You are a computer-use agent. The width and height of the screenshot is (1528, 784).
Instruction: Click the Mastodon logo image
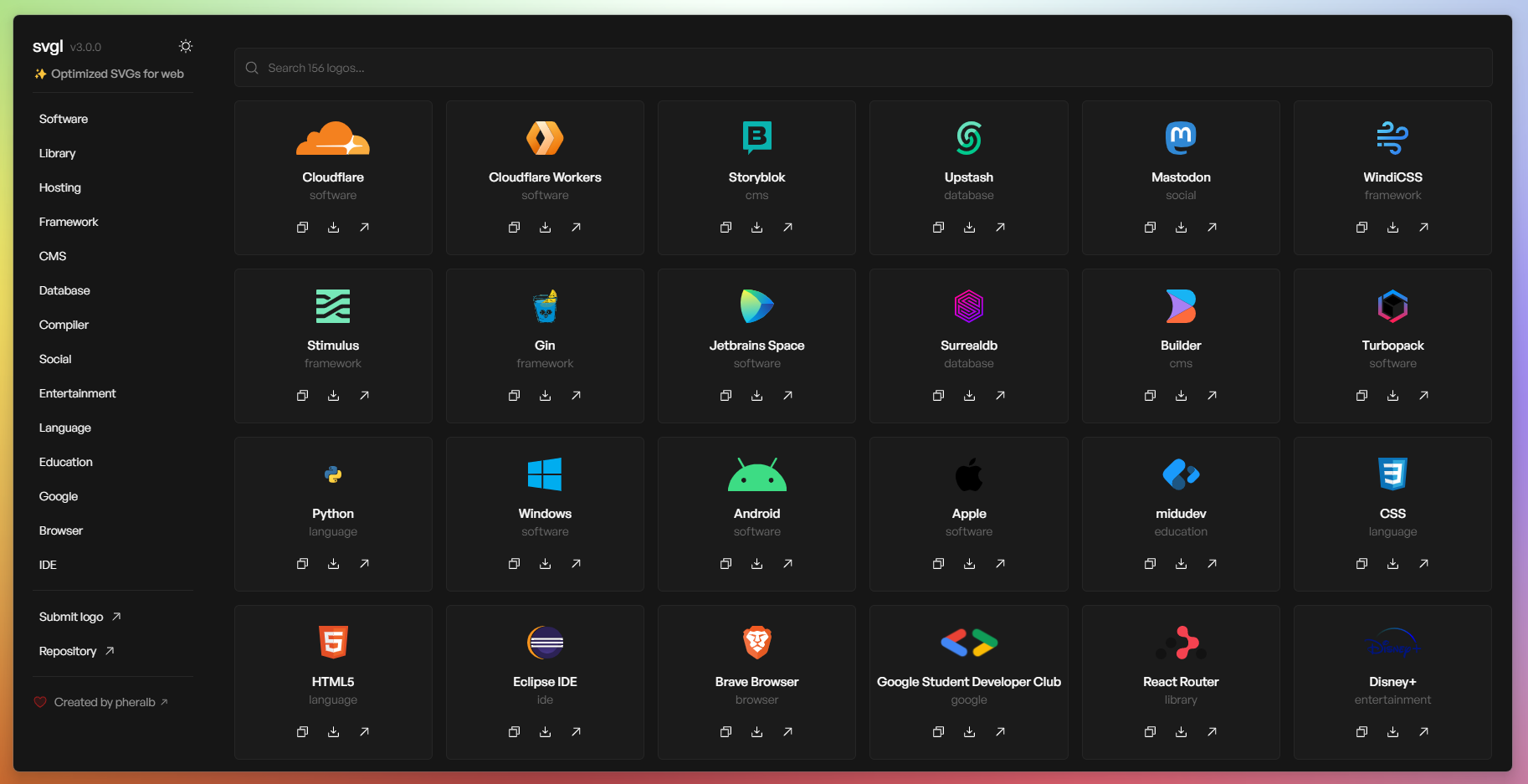tap(1181, 138)
